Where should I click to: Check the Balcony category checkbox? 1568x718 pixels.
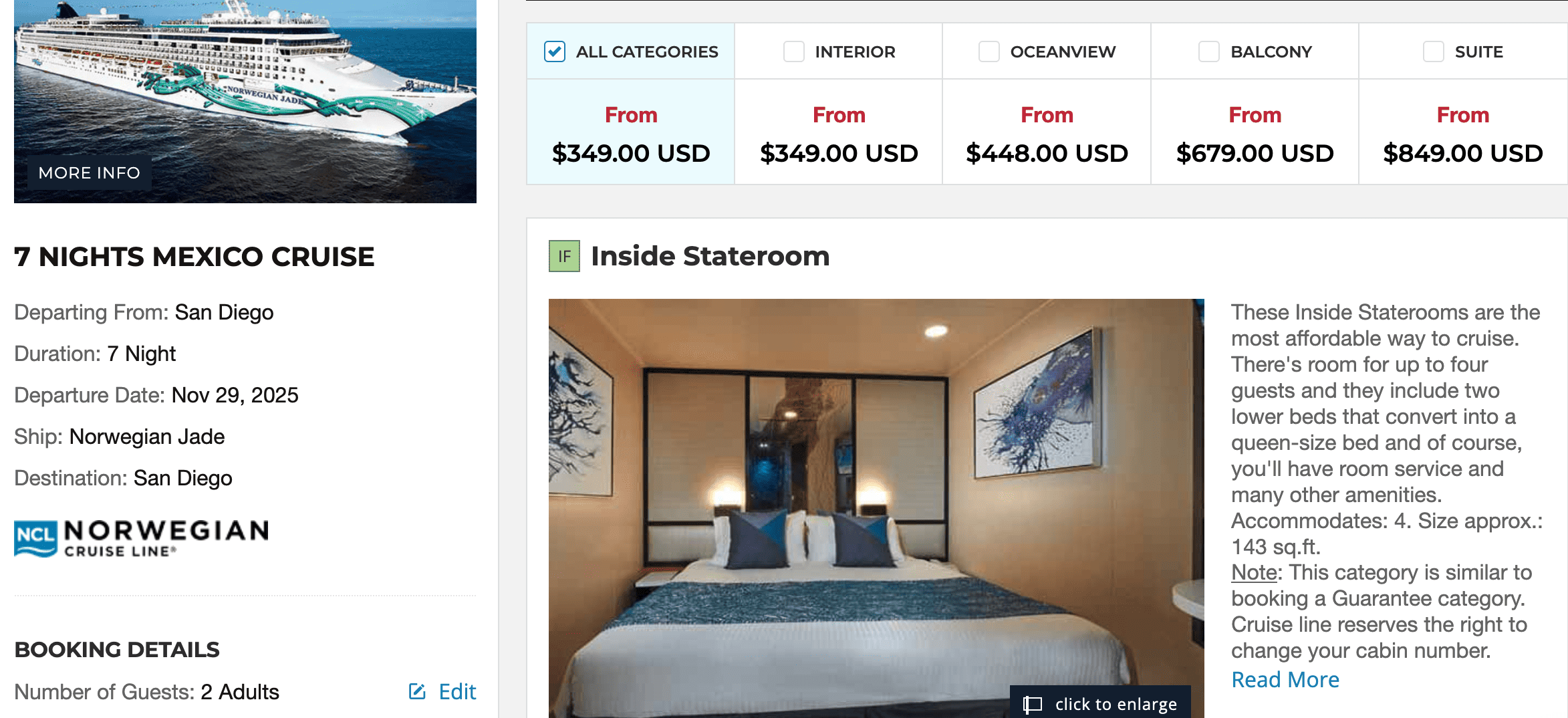click(1209, 51)
